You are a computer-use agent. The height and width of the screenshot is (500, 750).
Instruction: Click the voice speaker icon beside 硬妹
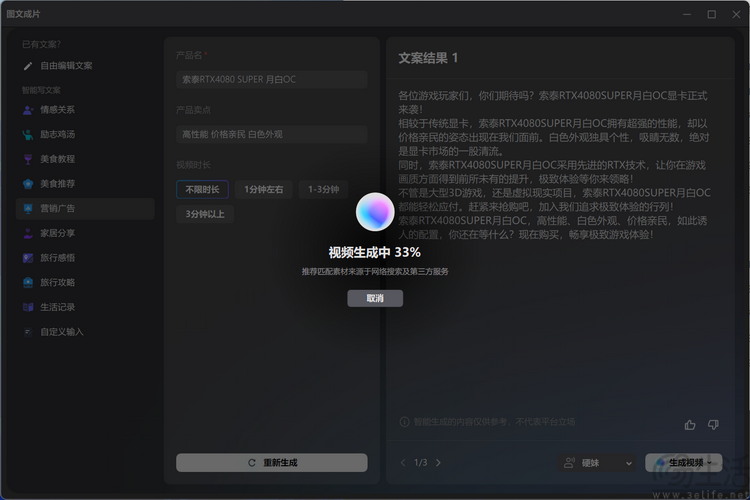pos(569,463)
